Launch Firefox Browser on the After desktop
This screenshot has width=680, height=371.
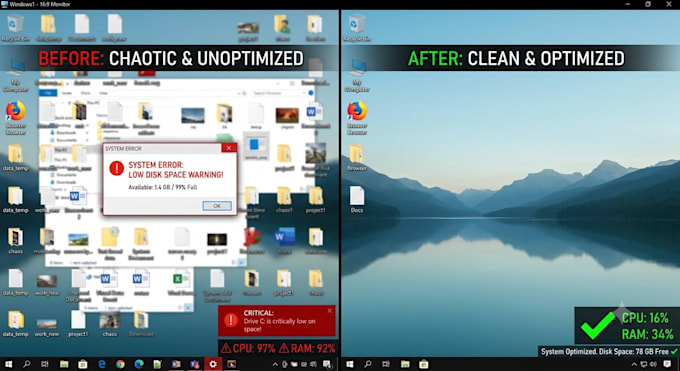(357, 118)
